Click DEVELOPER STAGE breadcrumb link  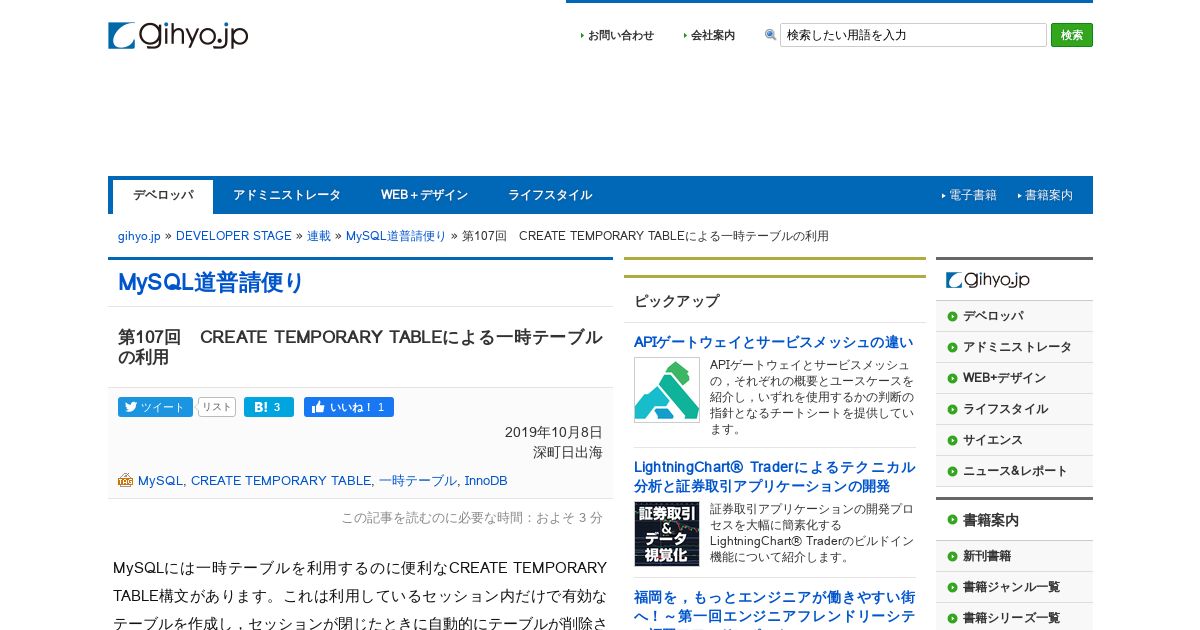click(234, 236)
